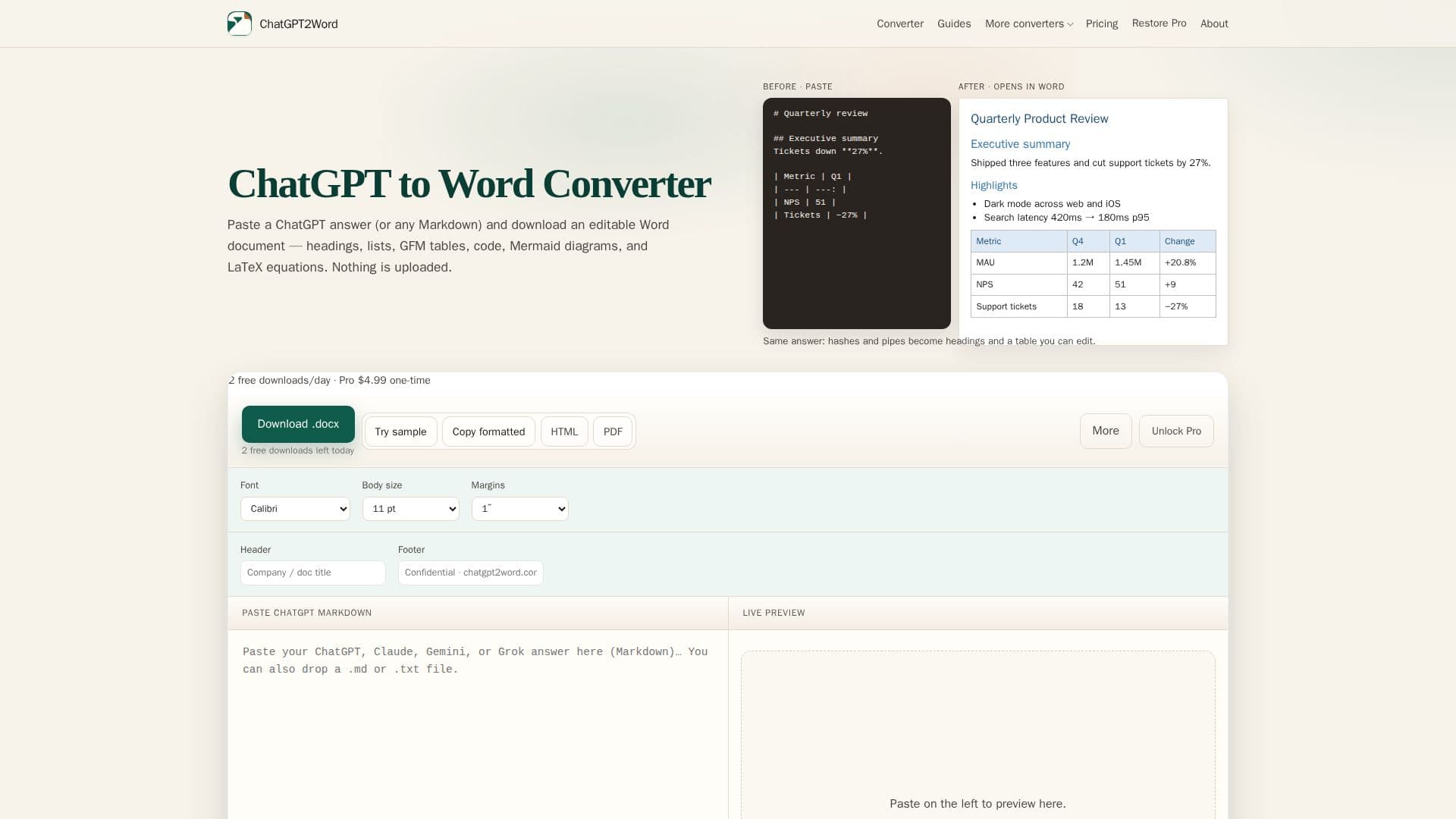Screen dimensions: 1456x819
Task: Click into the Markdown paste textarea
Action: [478, 724]
